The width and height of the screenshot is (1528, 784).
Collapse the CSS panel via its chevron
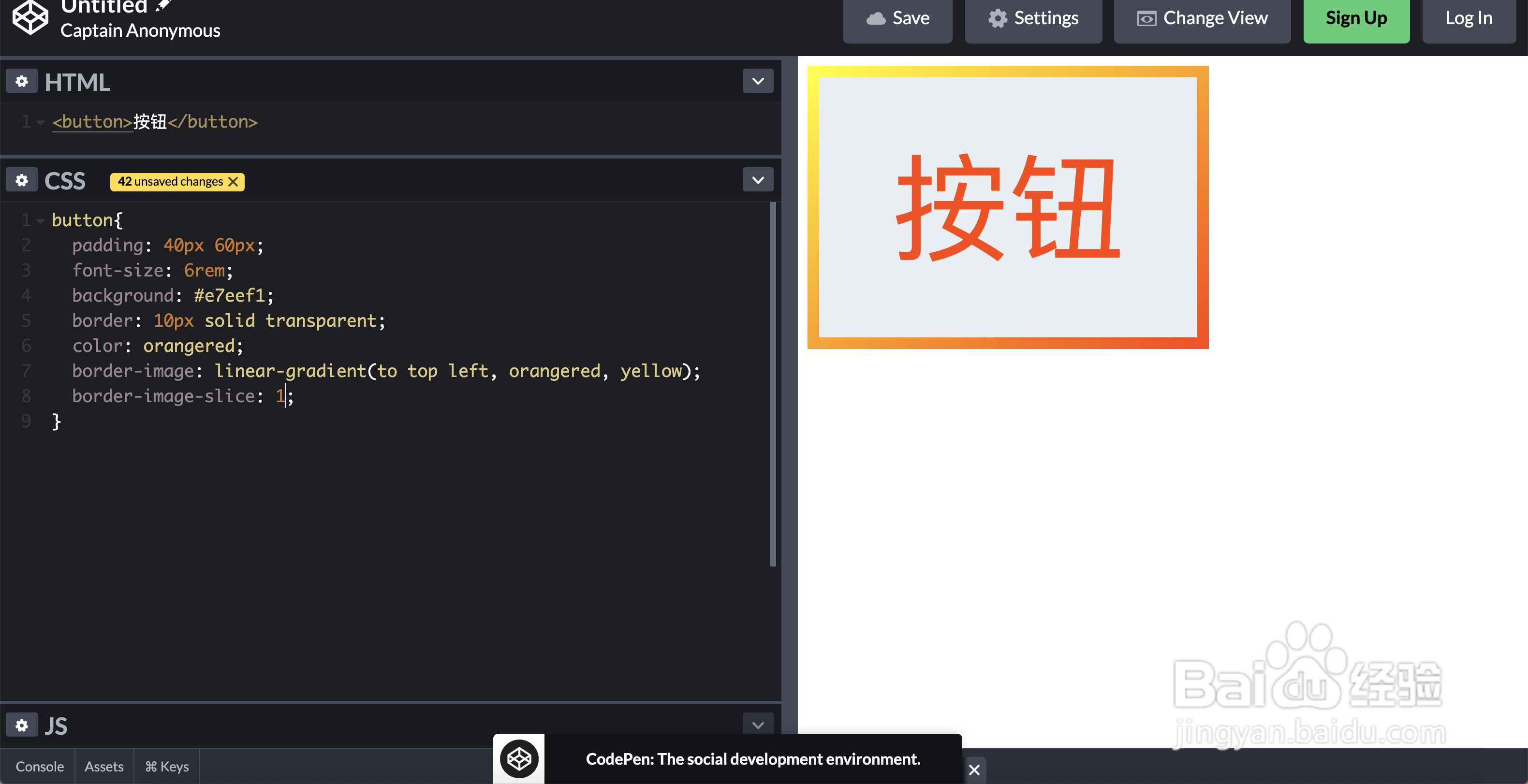tap(758, 179)
